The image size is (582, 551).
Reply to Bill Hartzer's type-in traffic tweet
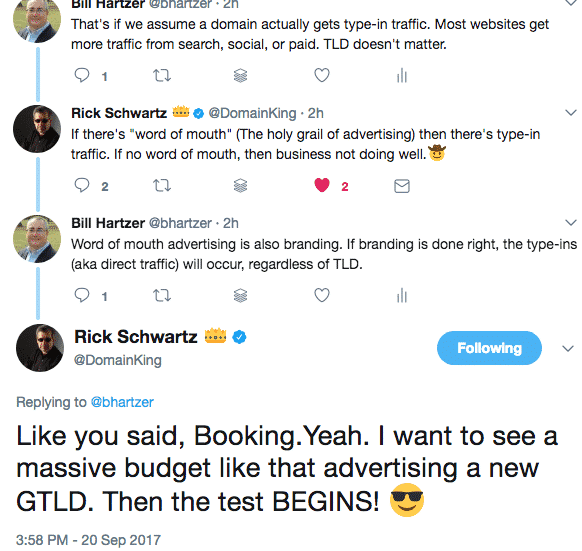click(82, 75)
